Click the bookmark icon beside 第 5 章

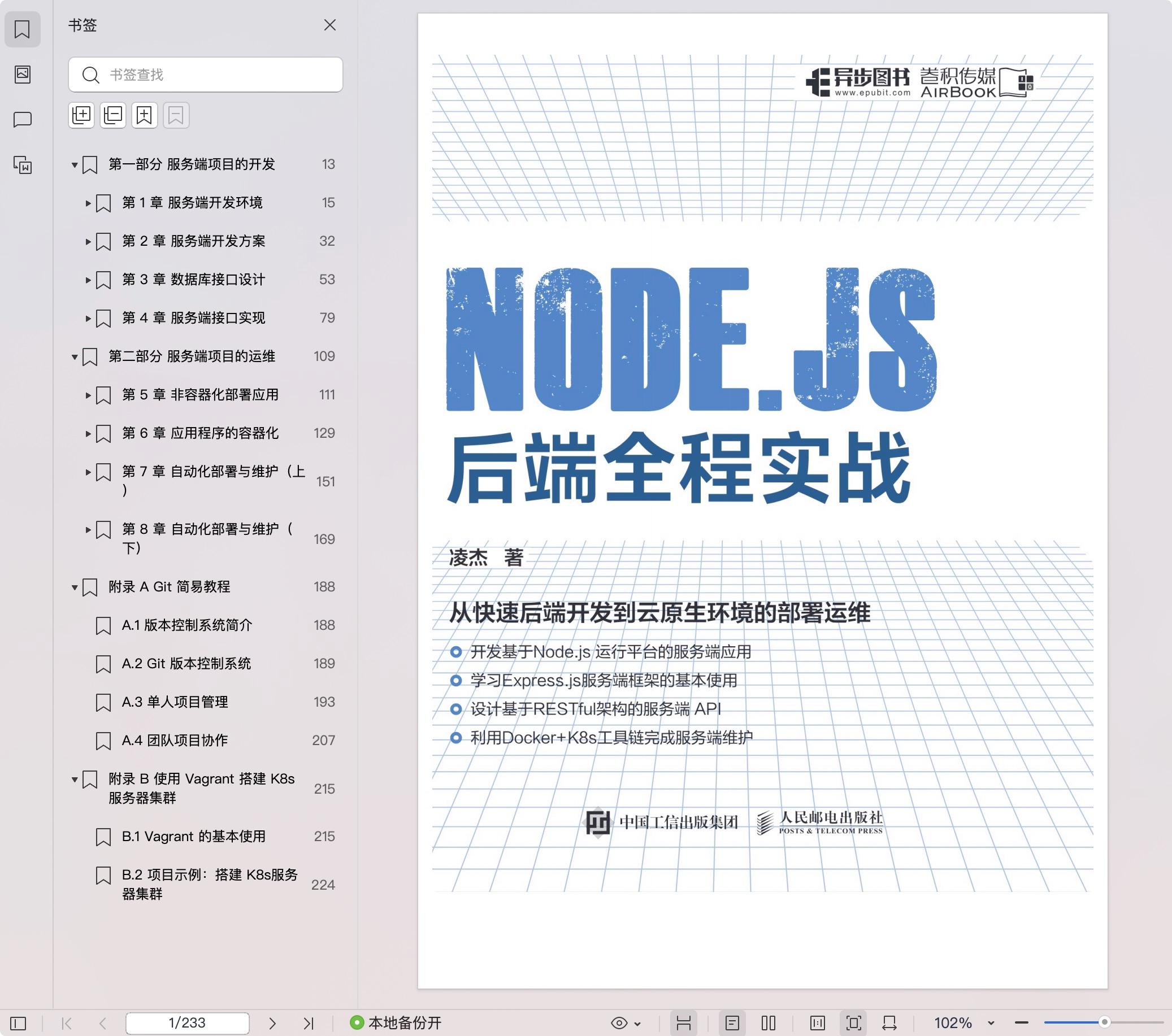click(x=103, y=395)
